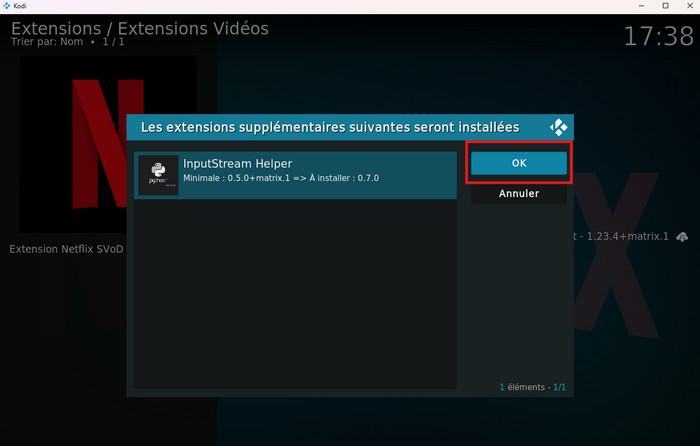The image size is (700, 446).
Task: Click the 'Extensions / Extensions Vidéos' heading
Action: coord(140,29)
